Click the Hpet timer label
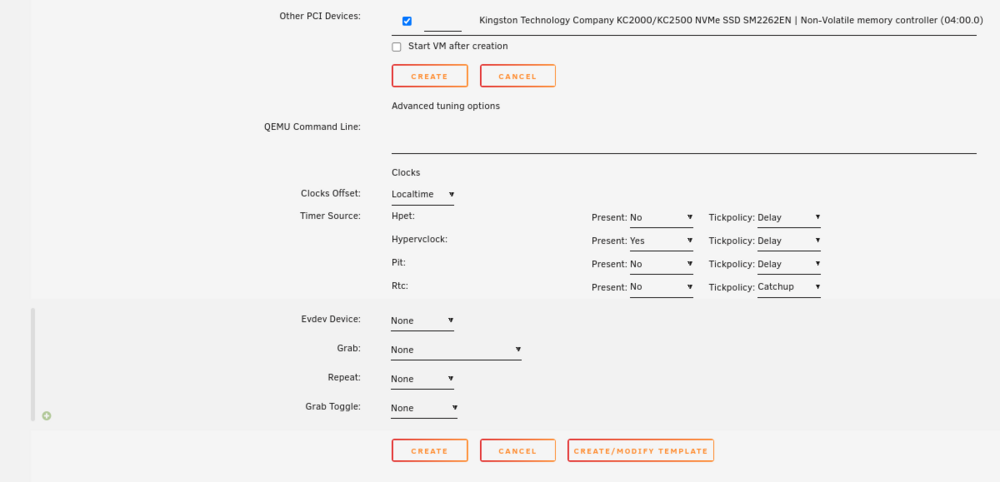 (x=403, y=215)
